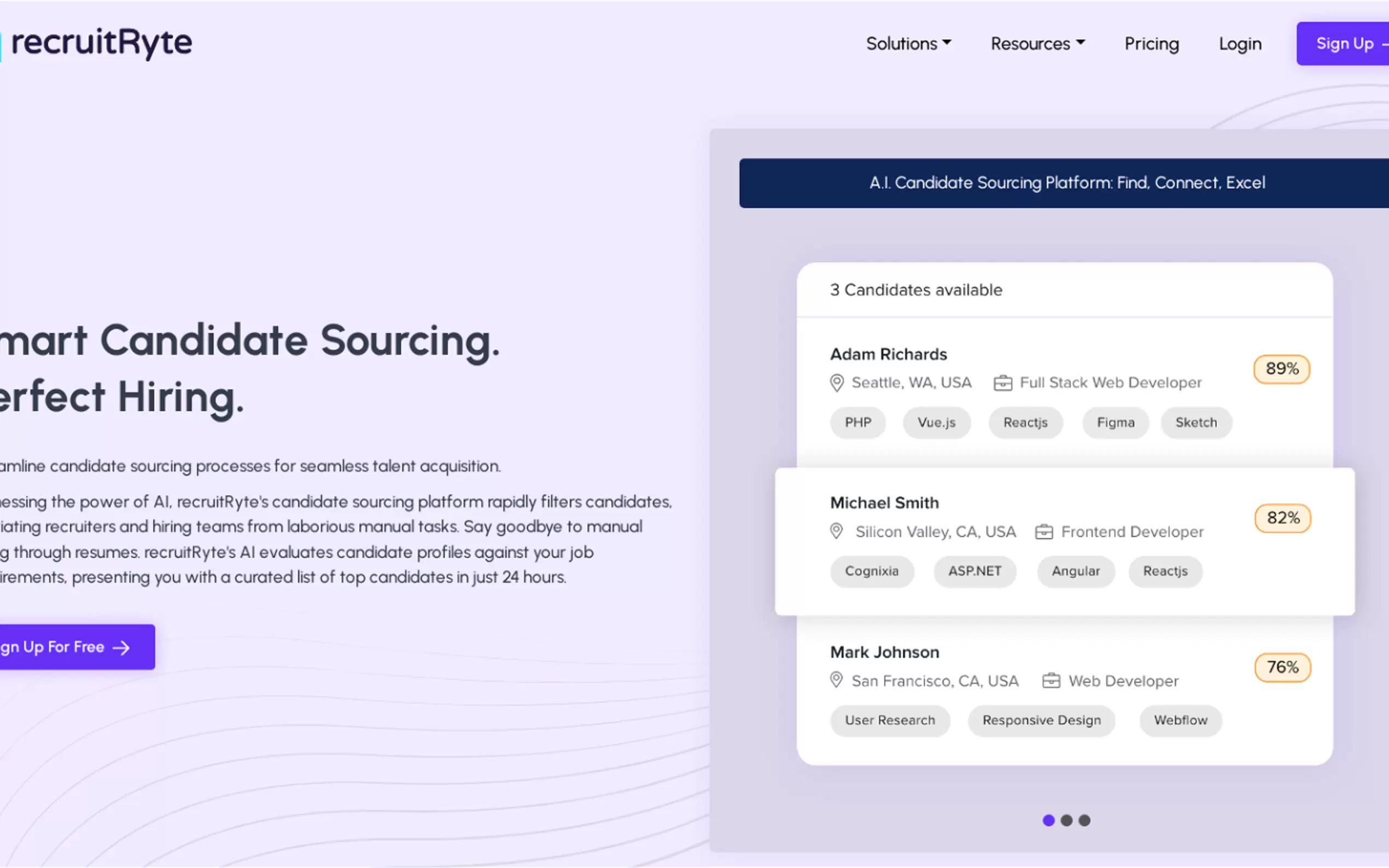Expand the Resources dropdown
1389x868 pixels.
click(1037, 44)
